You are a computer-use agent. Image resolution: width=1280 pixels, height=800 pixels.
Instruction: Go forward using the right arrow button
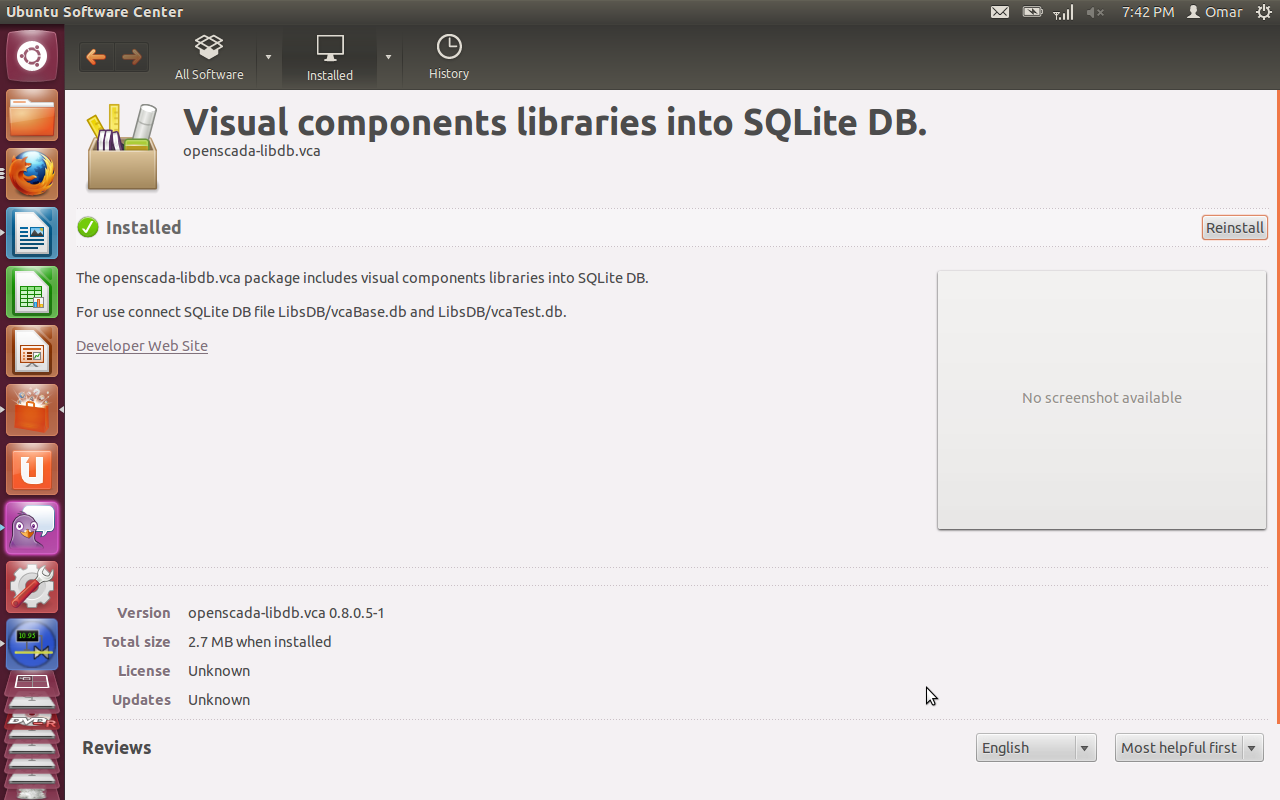132,58
